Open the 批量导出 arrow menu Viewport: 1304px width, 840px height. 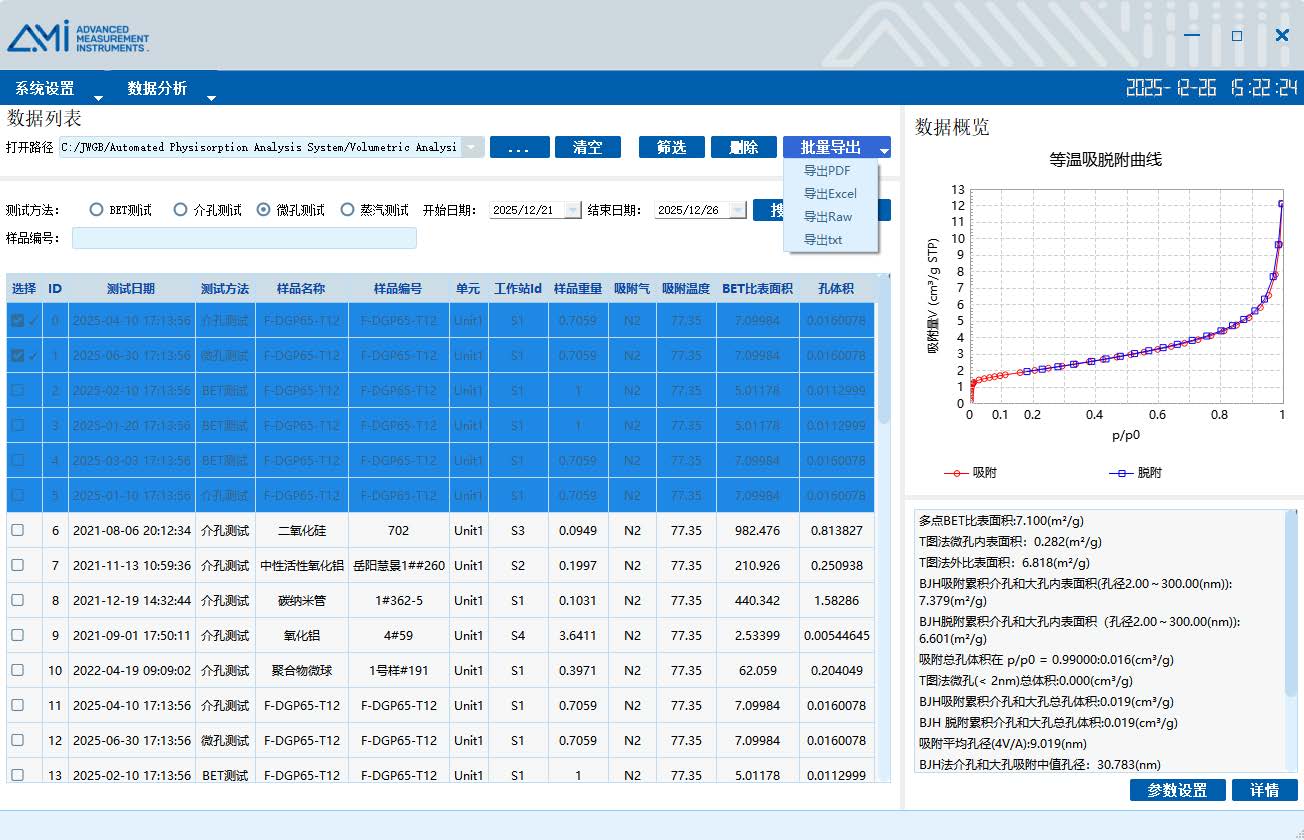(x=884, y=148)
